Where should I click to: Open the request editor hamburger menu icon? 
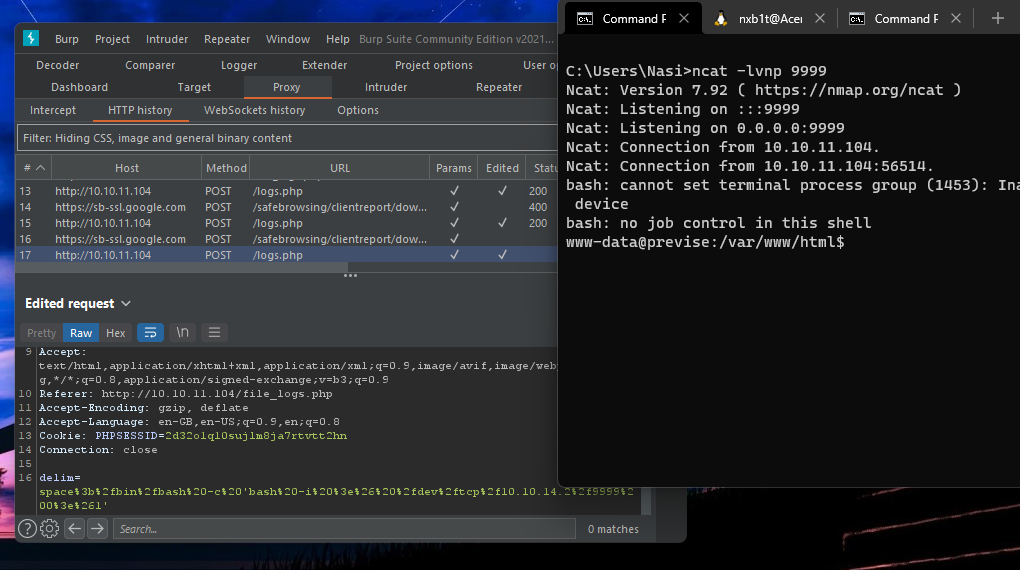coord(214,333)
